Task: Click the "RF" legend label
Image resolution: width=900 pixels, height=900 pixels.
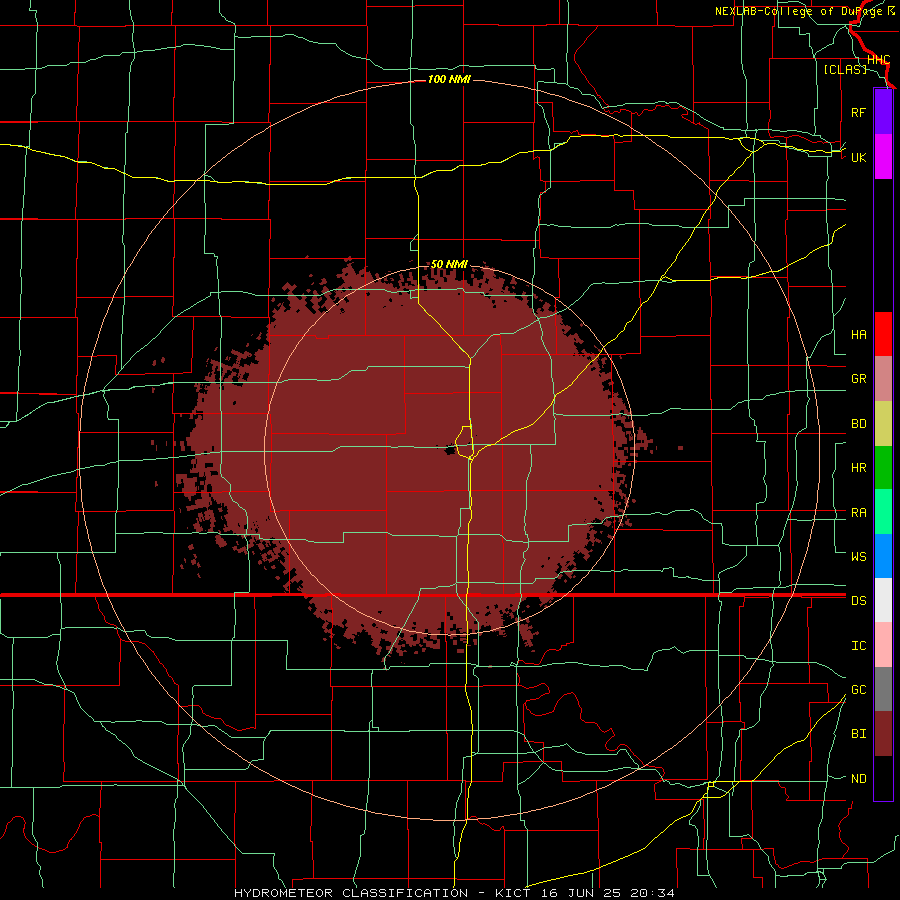Action: tap(858, 112)
